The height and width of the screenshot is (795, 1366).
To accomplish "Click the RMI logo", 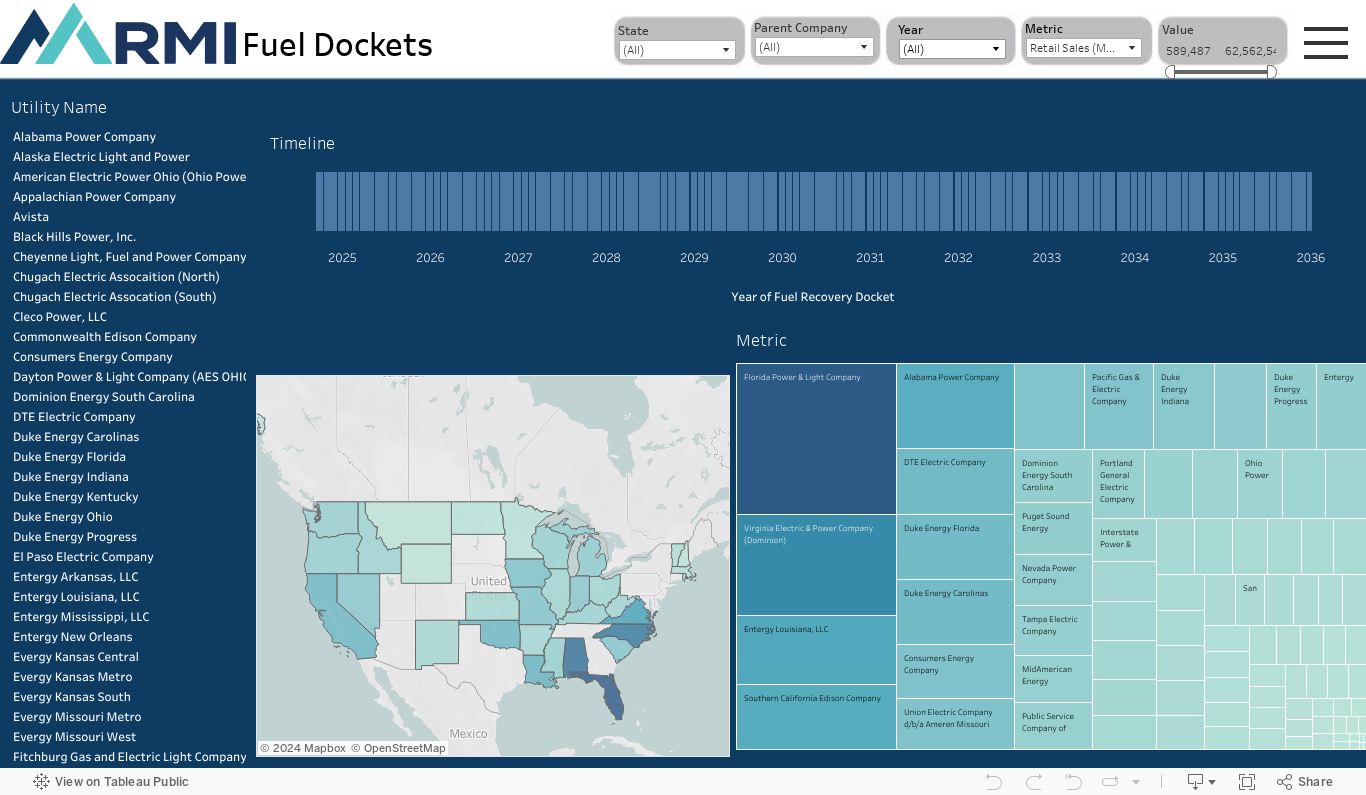I will point(119,35).
